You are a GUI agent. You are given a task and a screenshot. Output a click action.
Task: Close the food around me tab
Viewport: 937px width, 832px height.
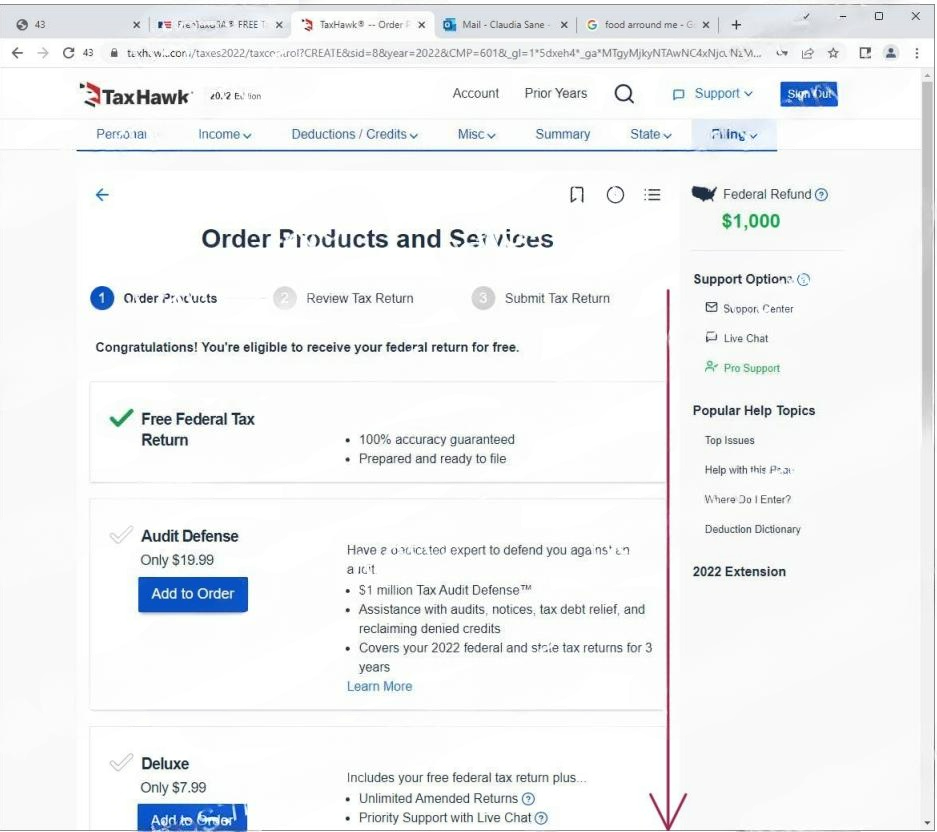[706, 25]
